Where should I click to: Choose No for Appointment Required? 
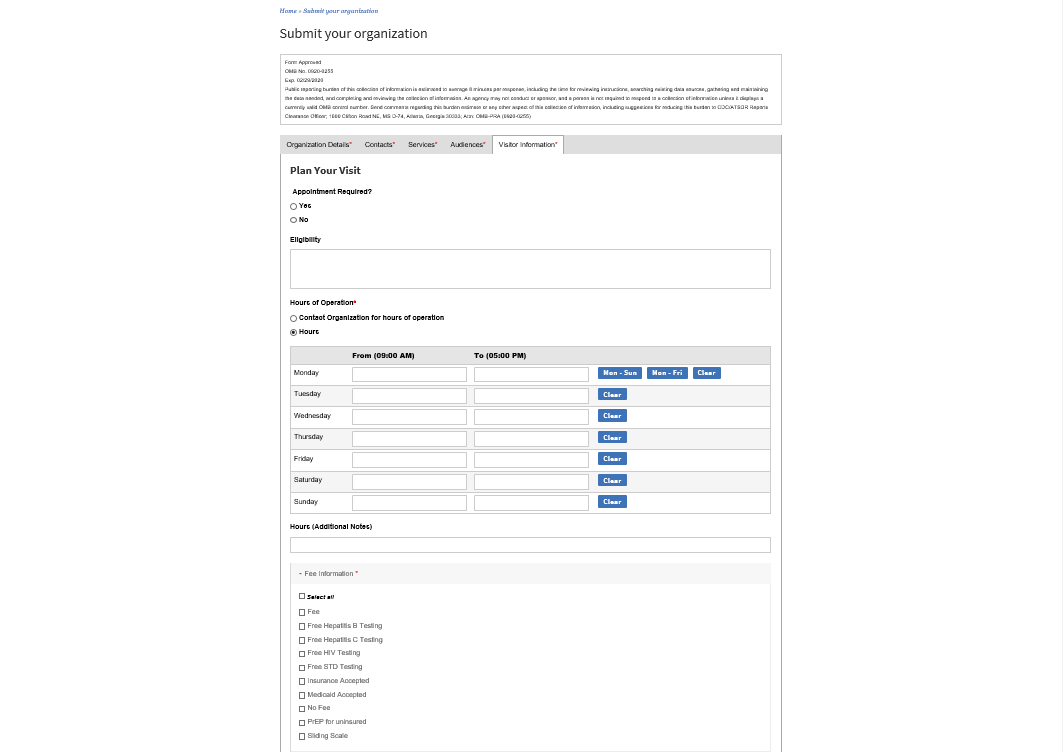(x=294, y=220)
